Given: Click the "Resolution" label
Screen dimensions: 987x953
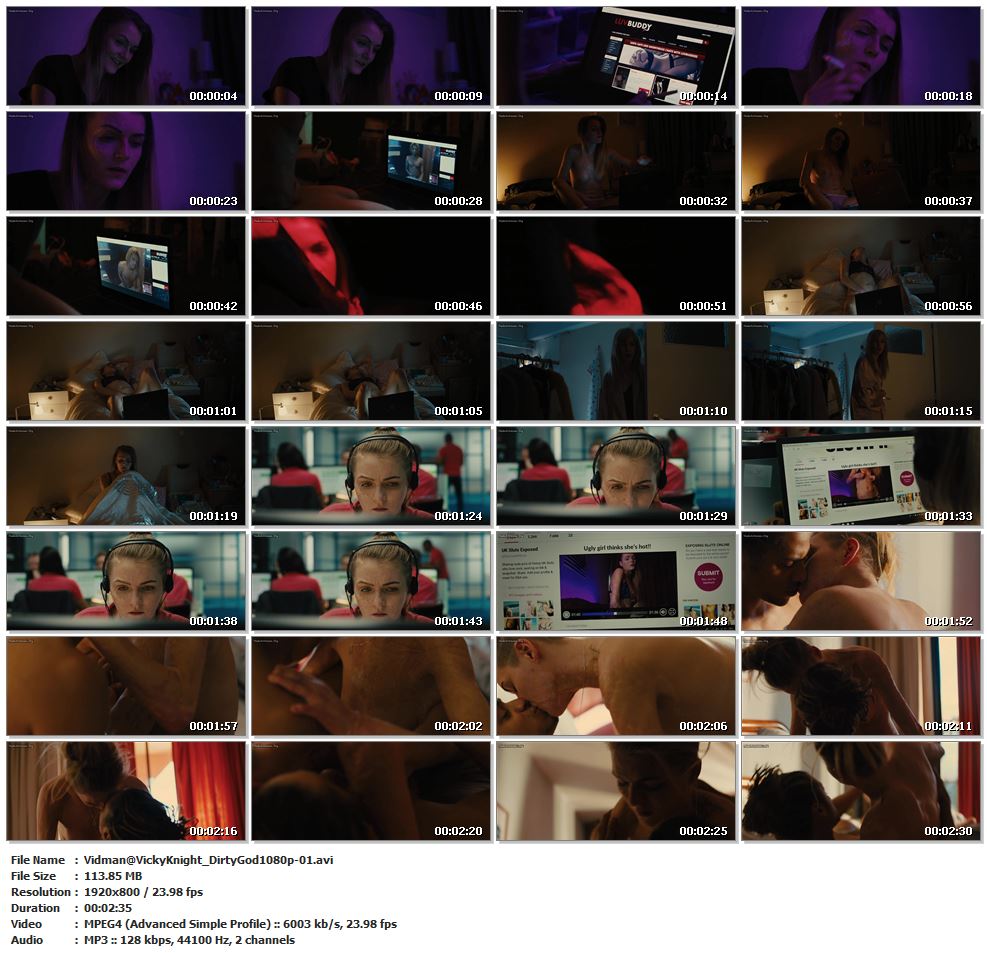Looking at the screenshot, I should coord(41,893).
